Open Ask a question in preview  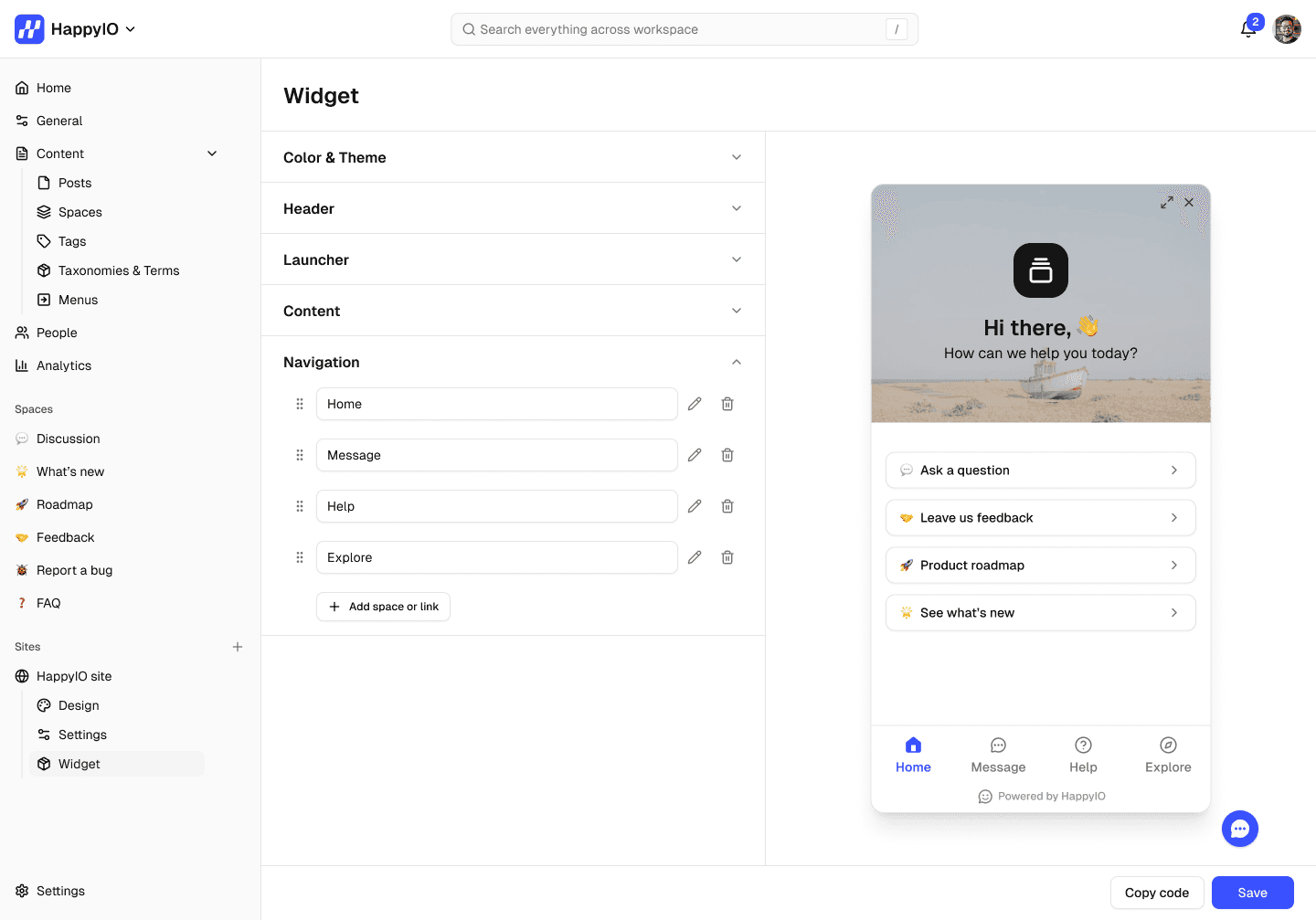1041,471
